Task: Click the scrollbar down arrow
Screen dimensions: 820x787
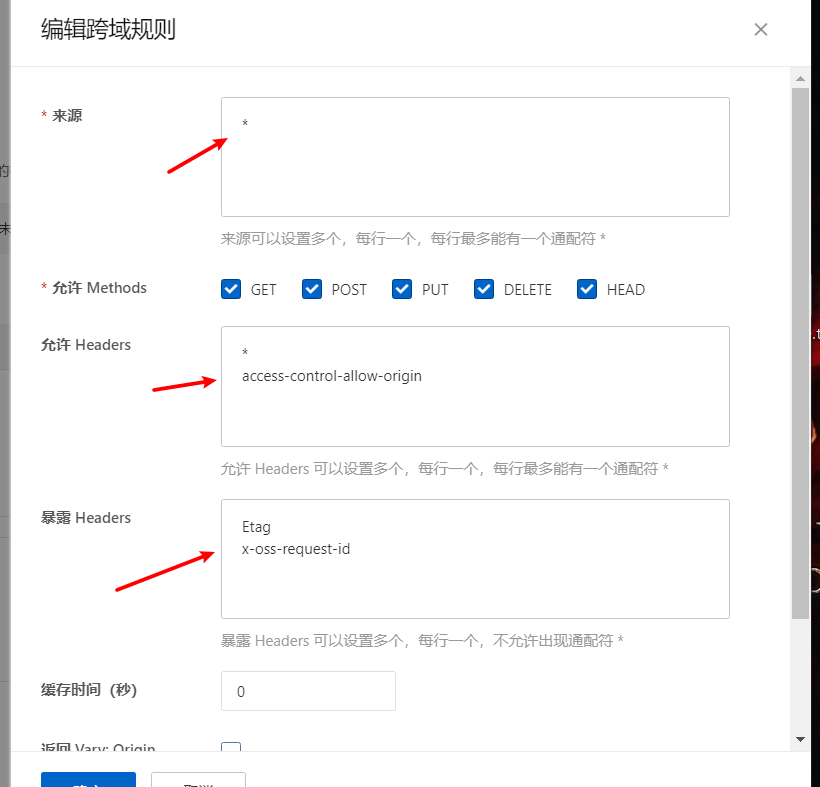Action: [x=800, y=739]
